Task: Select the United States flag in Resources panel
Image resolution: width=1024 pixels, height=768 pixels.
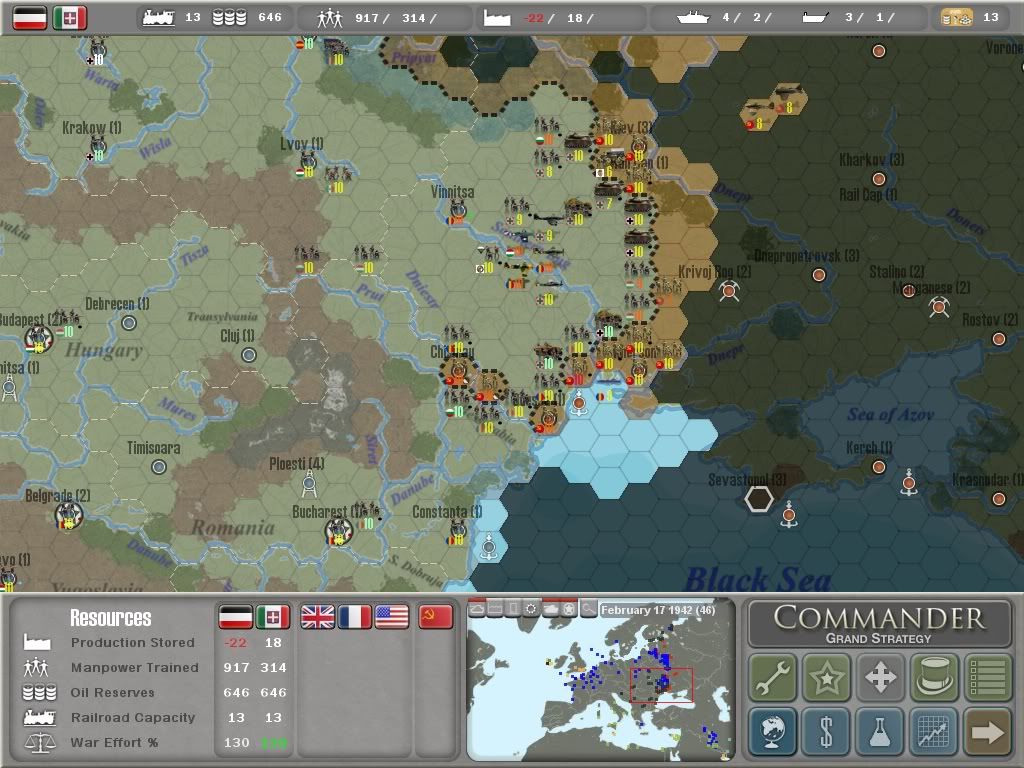Action: (x=392, y=616)
